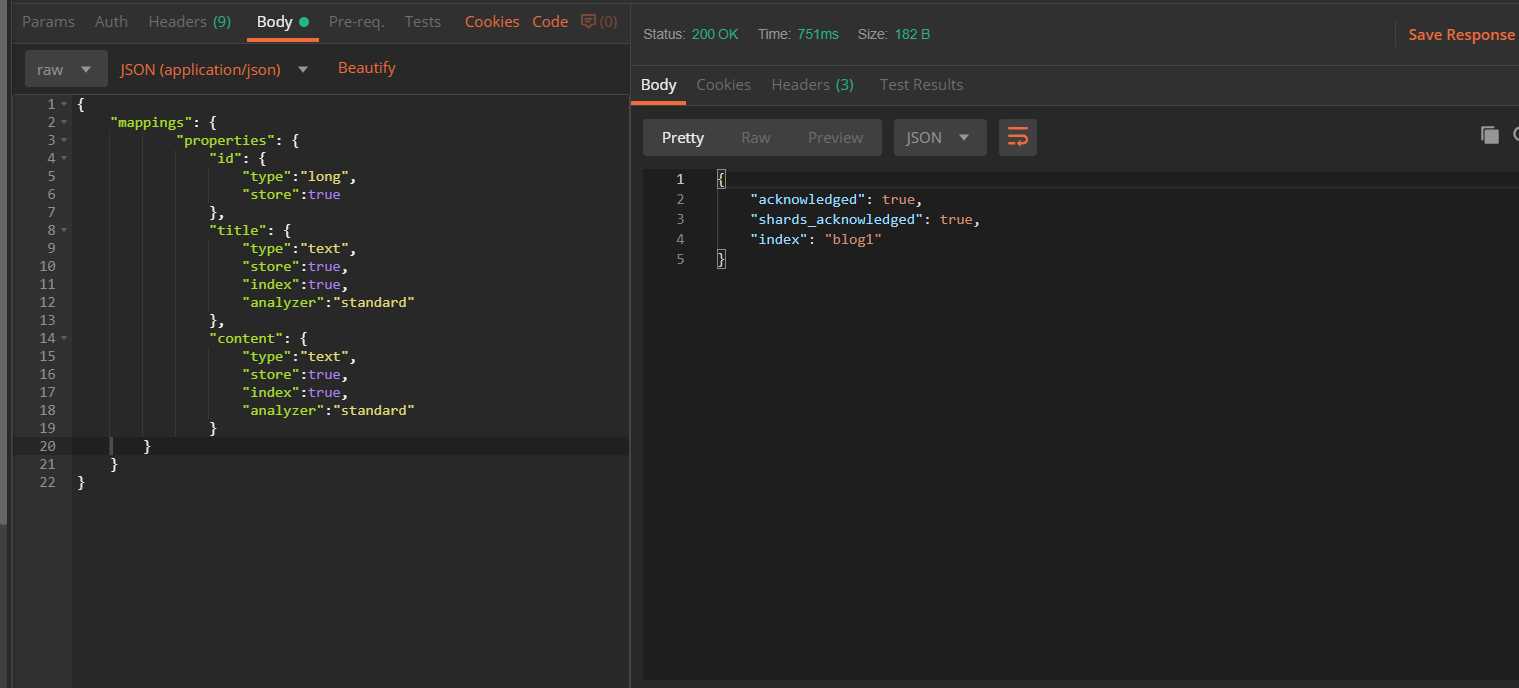The height and width of the screenshot is (688, 1519).
Task: Switch the response view to Preview
Action: pos(835,138)
